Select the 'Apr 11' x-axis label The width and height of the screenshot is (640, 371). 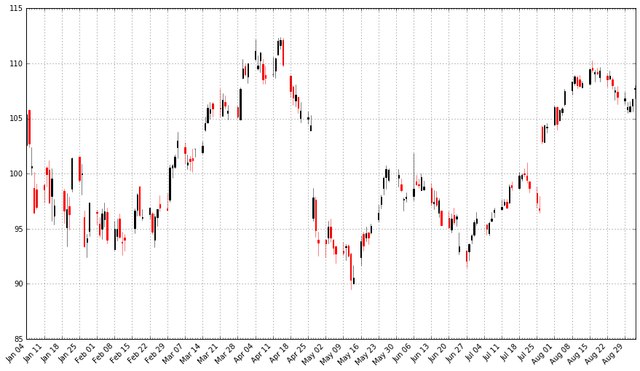262,353
